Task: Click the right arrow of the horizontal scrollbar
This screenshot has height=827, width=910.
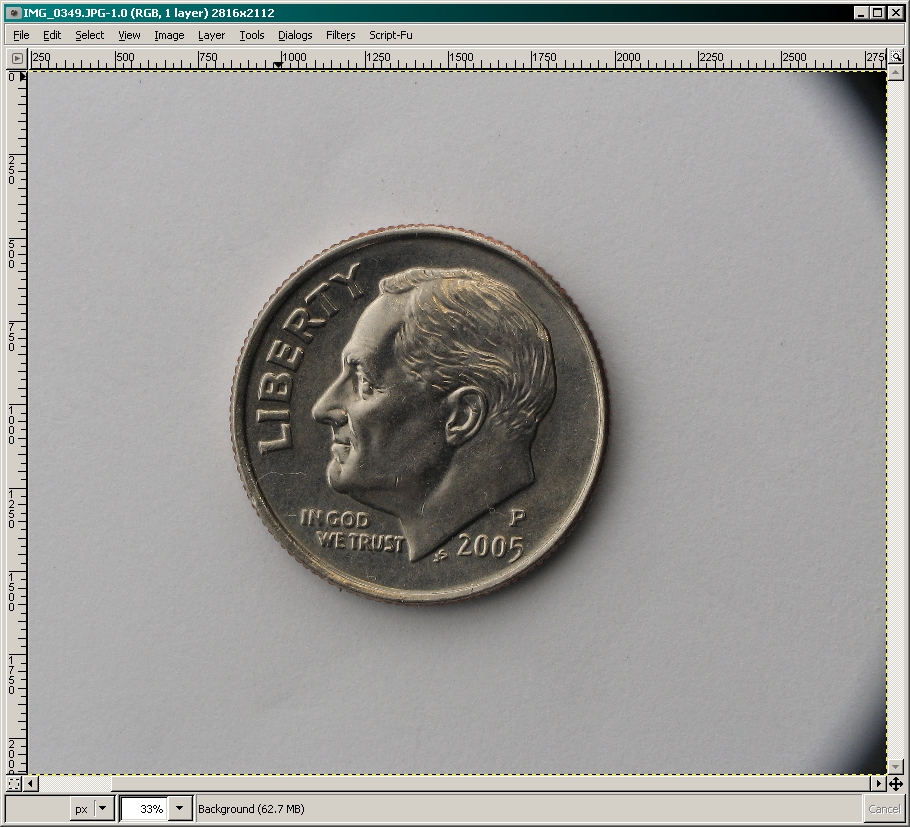Action: pos(879,784)
